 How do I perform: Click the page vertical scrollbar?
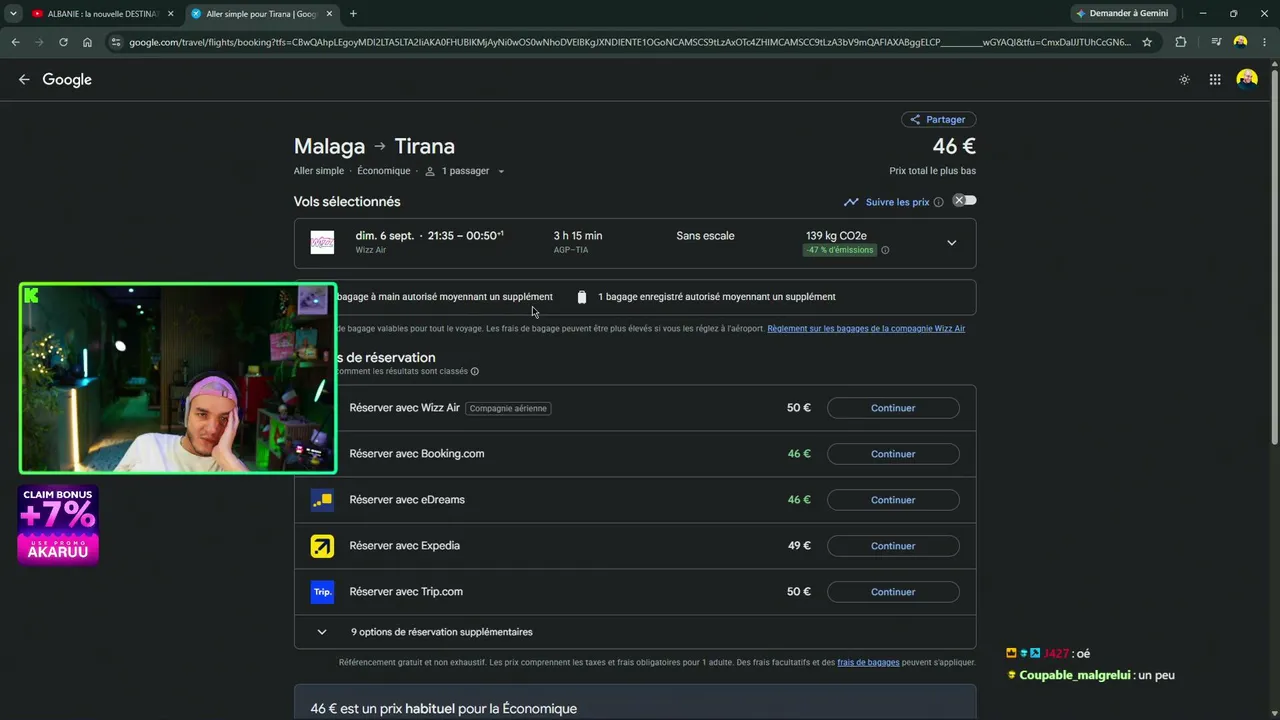1274,255
